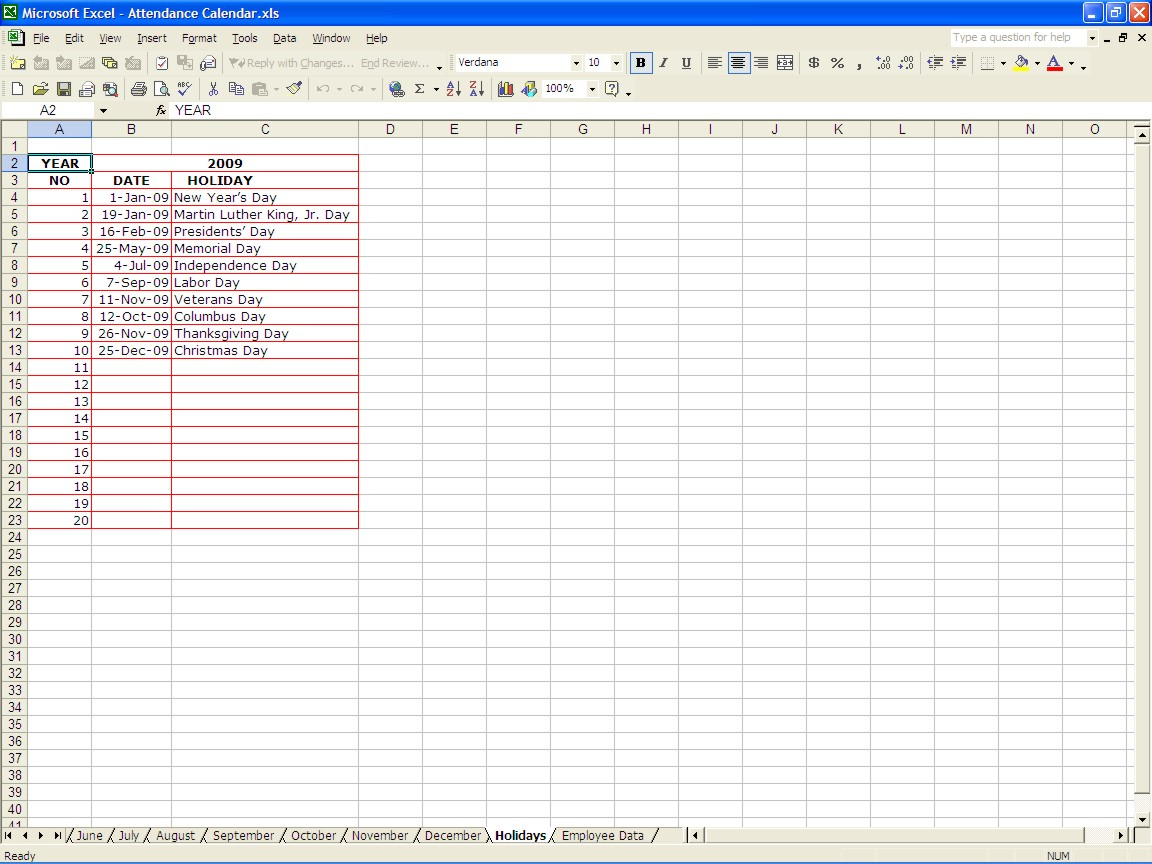Open the Verdana font name dropdown
The height and width of the screenshot is (864, 1152).
576,63
